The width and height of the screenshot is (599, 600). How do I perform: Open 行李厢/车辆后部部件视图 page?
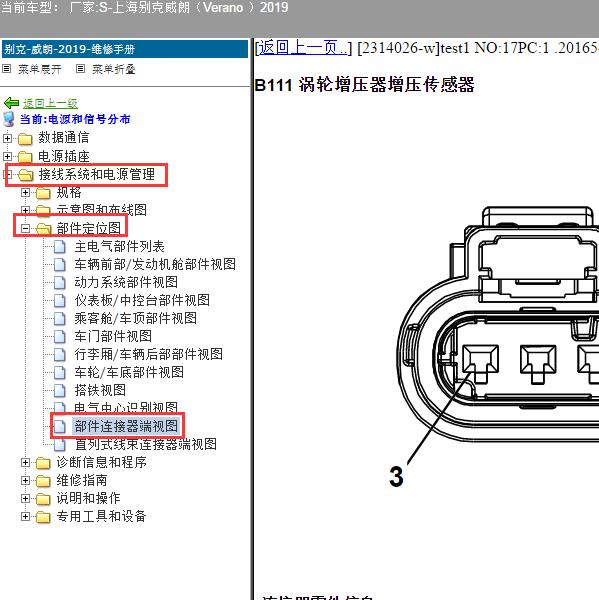coord(149,355)
